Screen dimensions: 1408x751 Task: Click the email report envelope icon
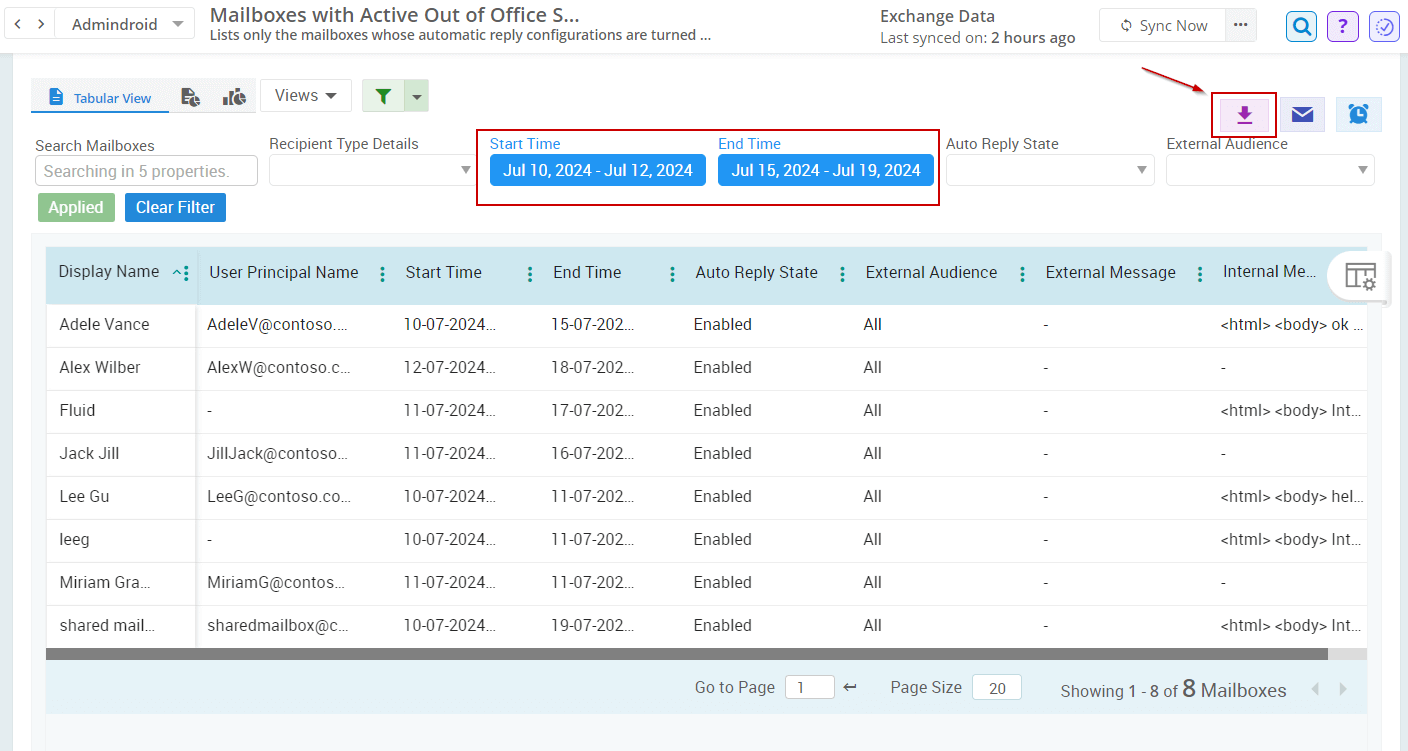(1302, 115)
